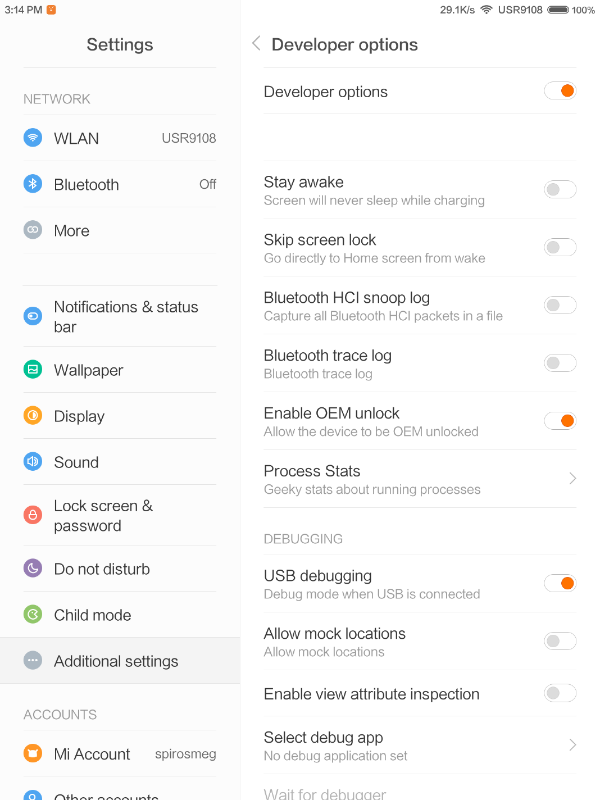Turn off the main Developer options switch

[560, 91]
